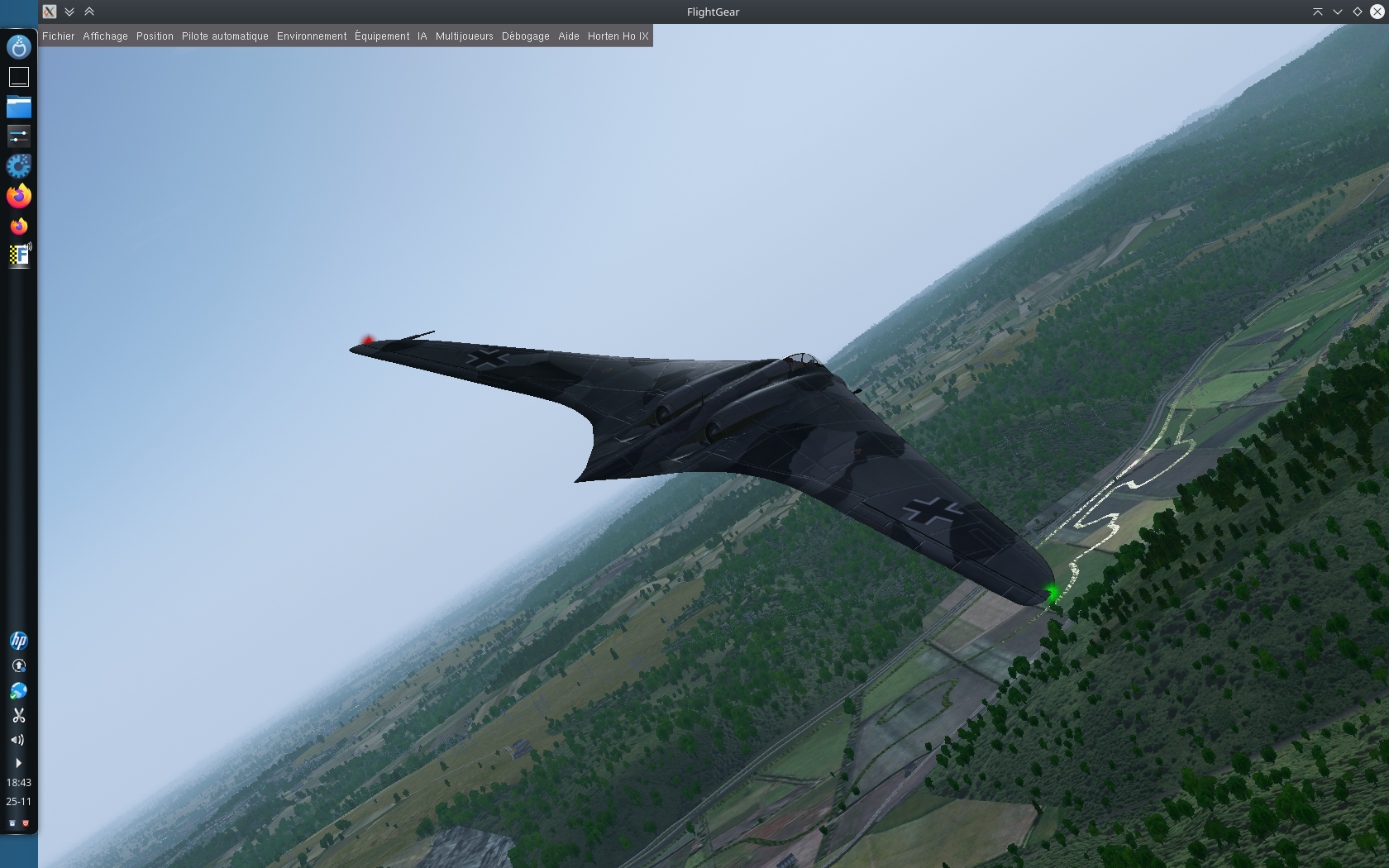Open the Pilote automatique menu
The width and height of the screenshot is (1389, 868).
tap(225, 36)
